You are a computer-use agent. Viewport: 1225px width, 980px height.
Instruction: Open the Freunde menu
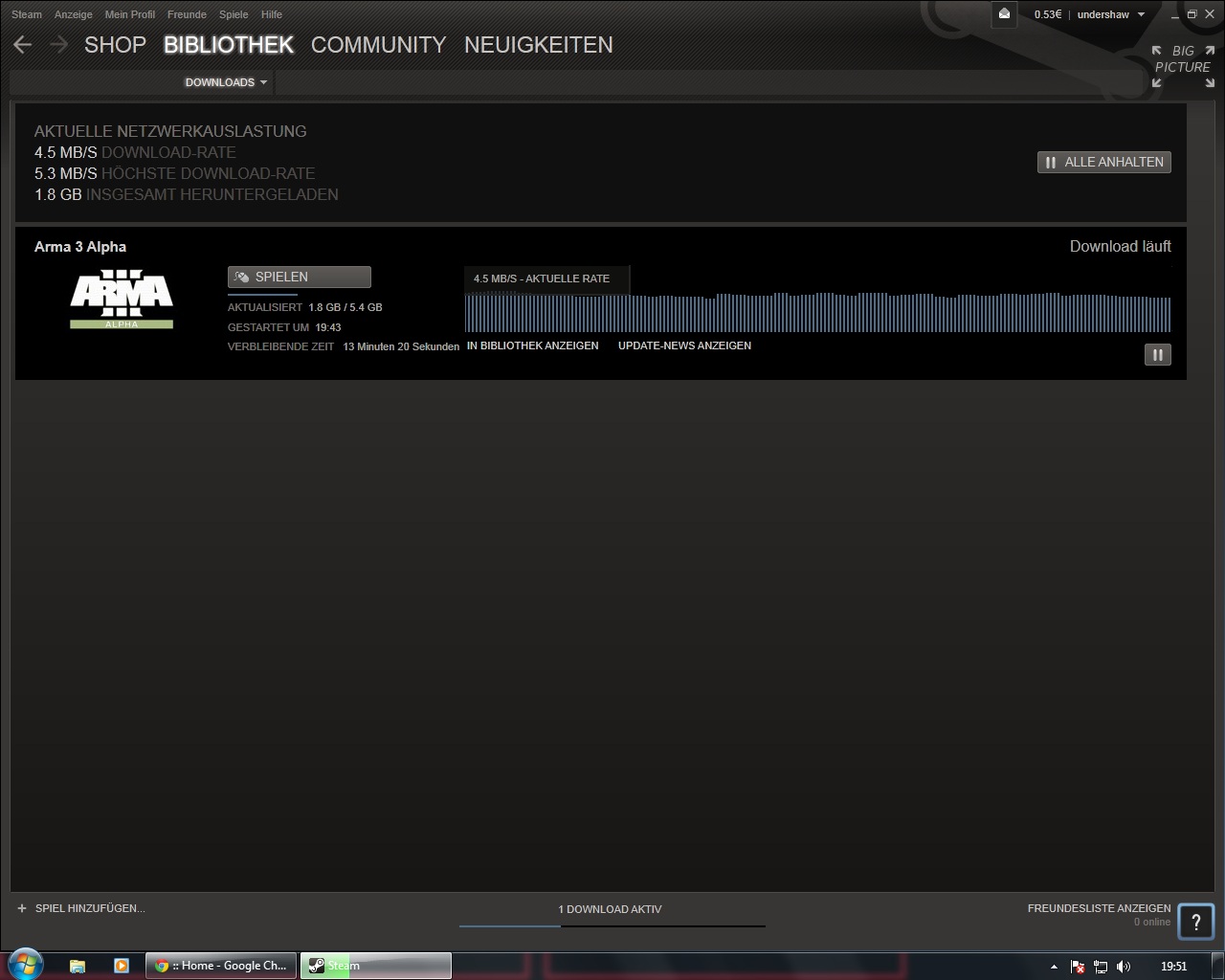pyautogui.click(x=187, y=14)
